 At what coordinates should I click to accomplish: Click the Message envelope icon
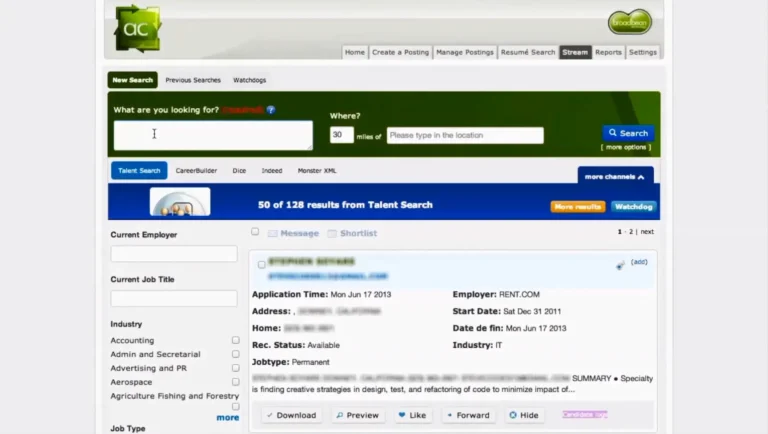coord(272,234)
